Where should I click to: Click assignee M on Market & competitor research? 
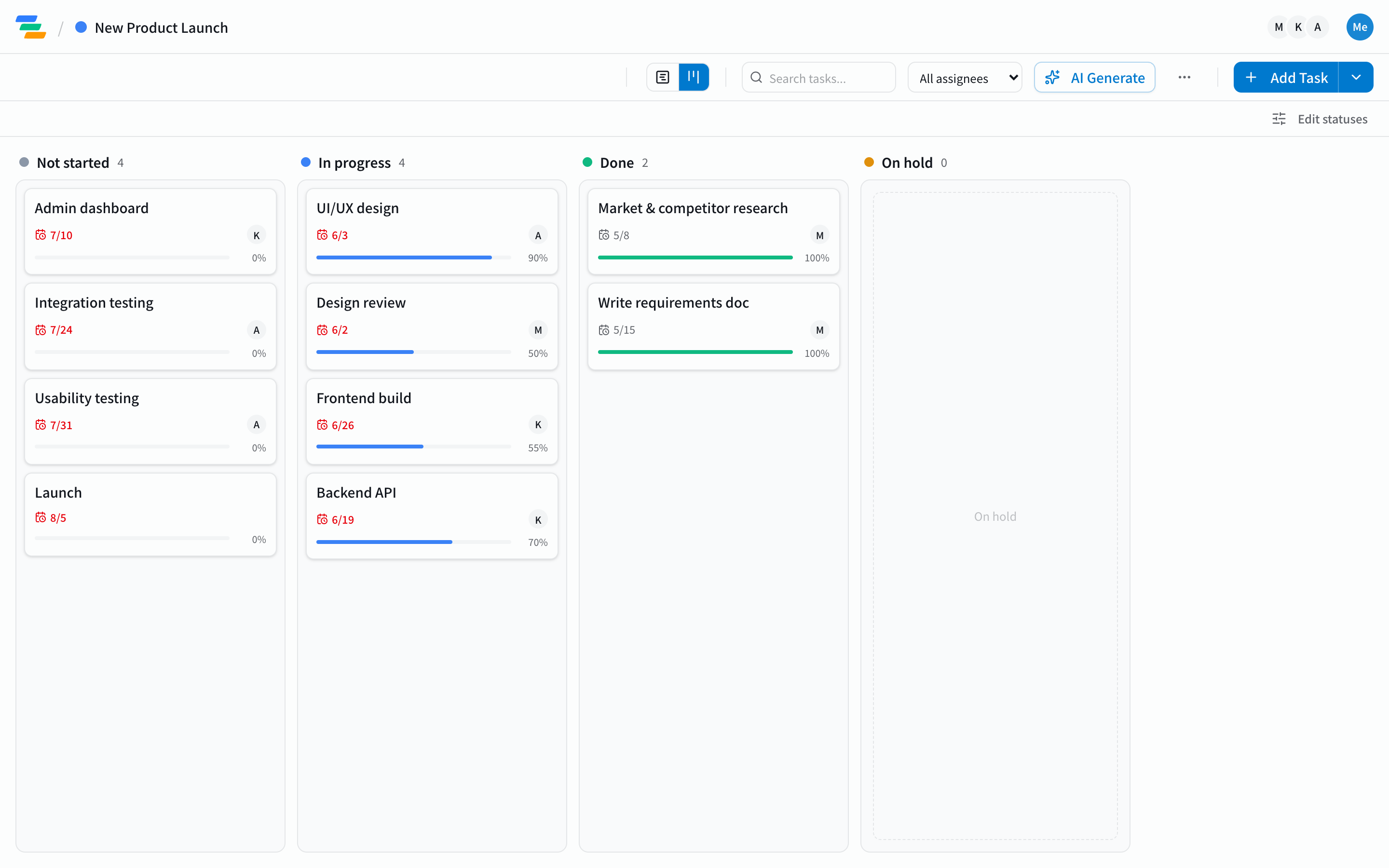pyautogui.click(x=819, y=235)
